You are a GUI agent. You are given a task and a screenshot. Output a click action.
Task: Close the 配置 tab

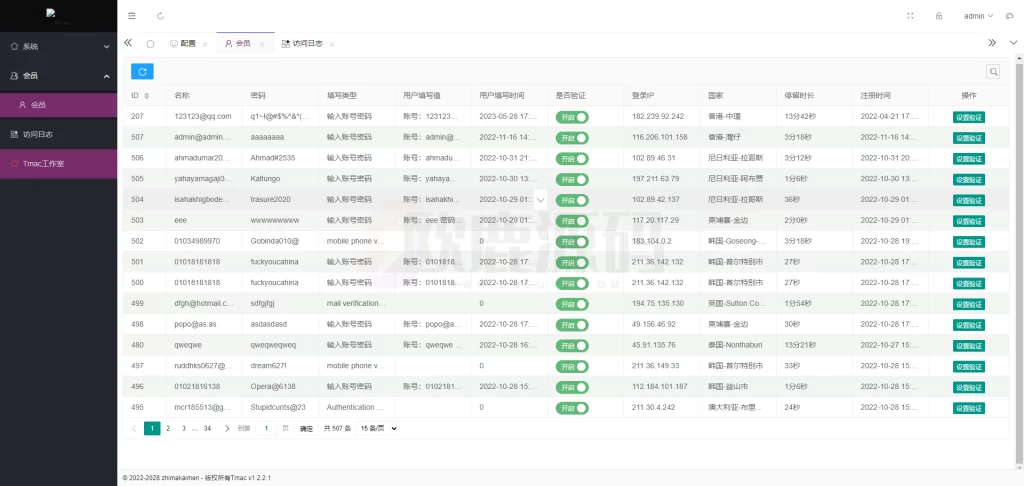point(204,44)
